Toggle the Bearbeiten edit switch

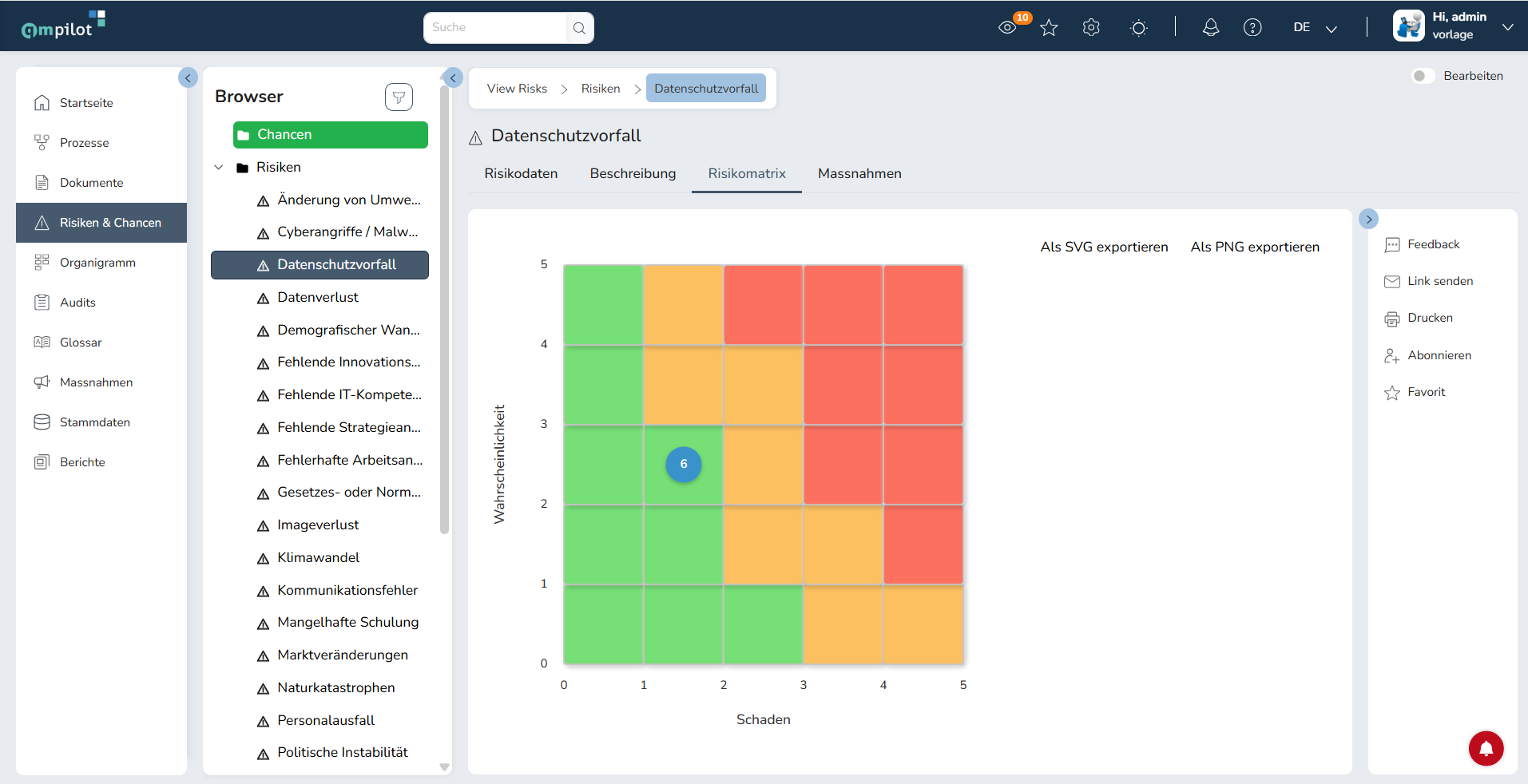1423,76
